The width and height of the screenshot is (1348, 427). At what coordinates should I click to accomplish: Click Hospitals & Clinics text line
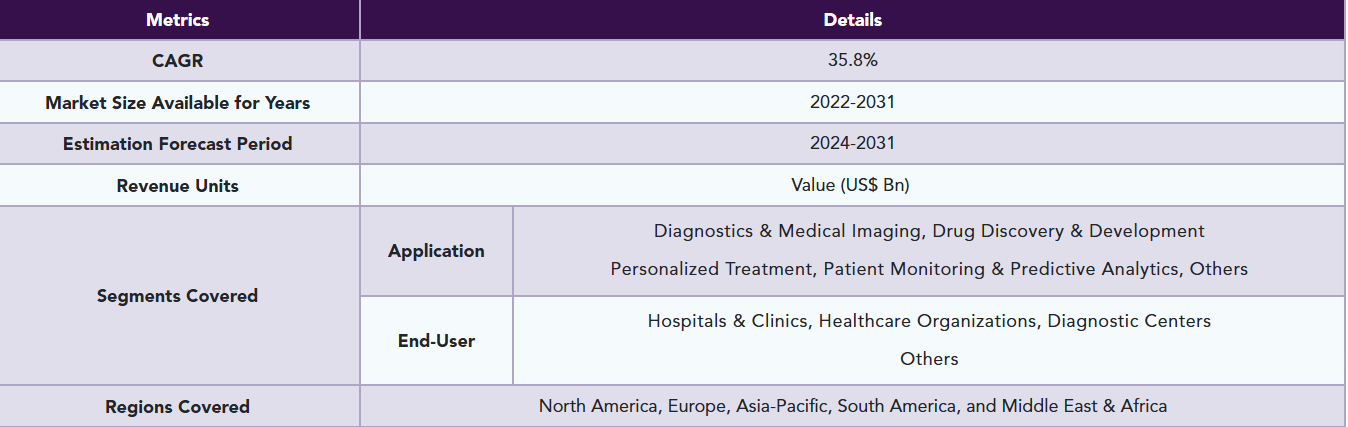coord(928,321)
